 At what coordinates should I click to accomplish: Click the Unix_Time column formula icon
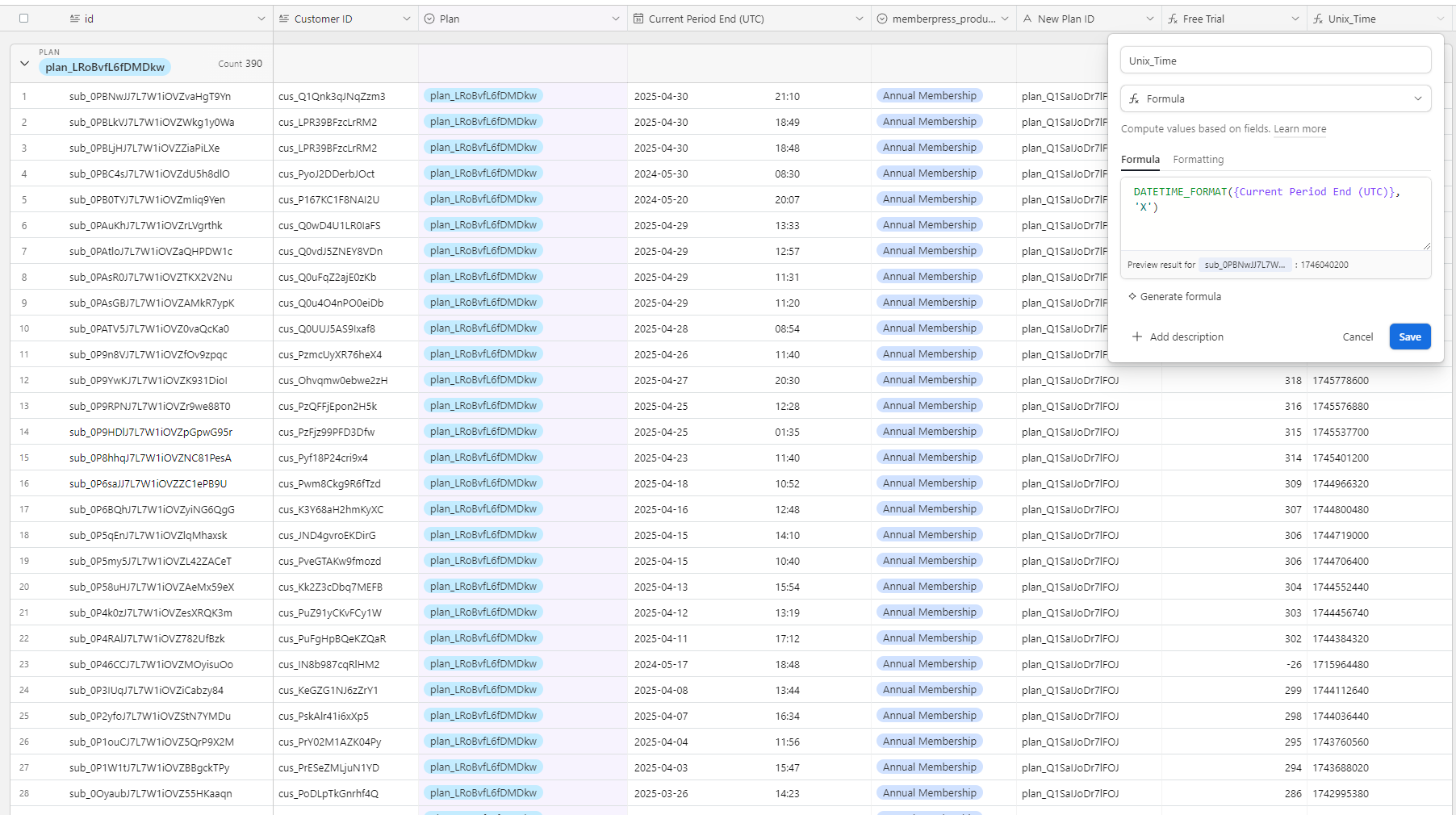(x=1318, y=19)
